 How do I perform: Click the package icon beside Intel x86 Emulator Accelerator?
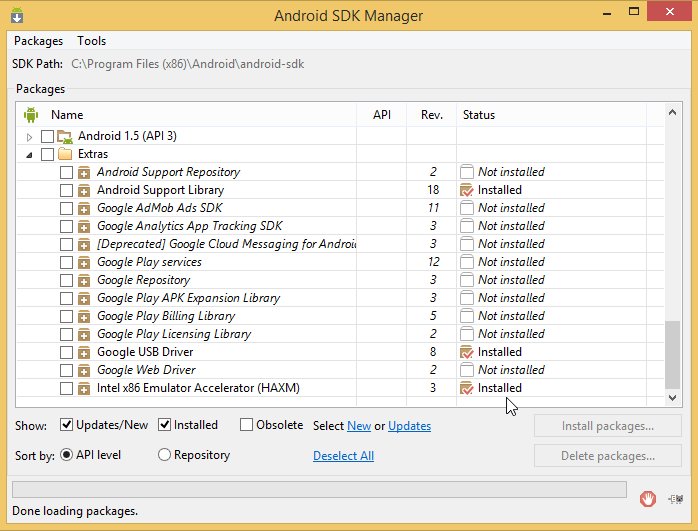(x=84, y=389)
